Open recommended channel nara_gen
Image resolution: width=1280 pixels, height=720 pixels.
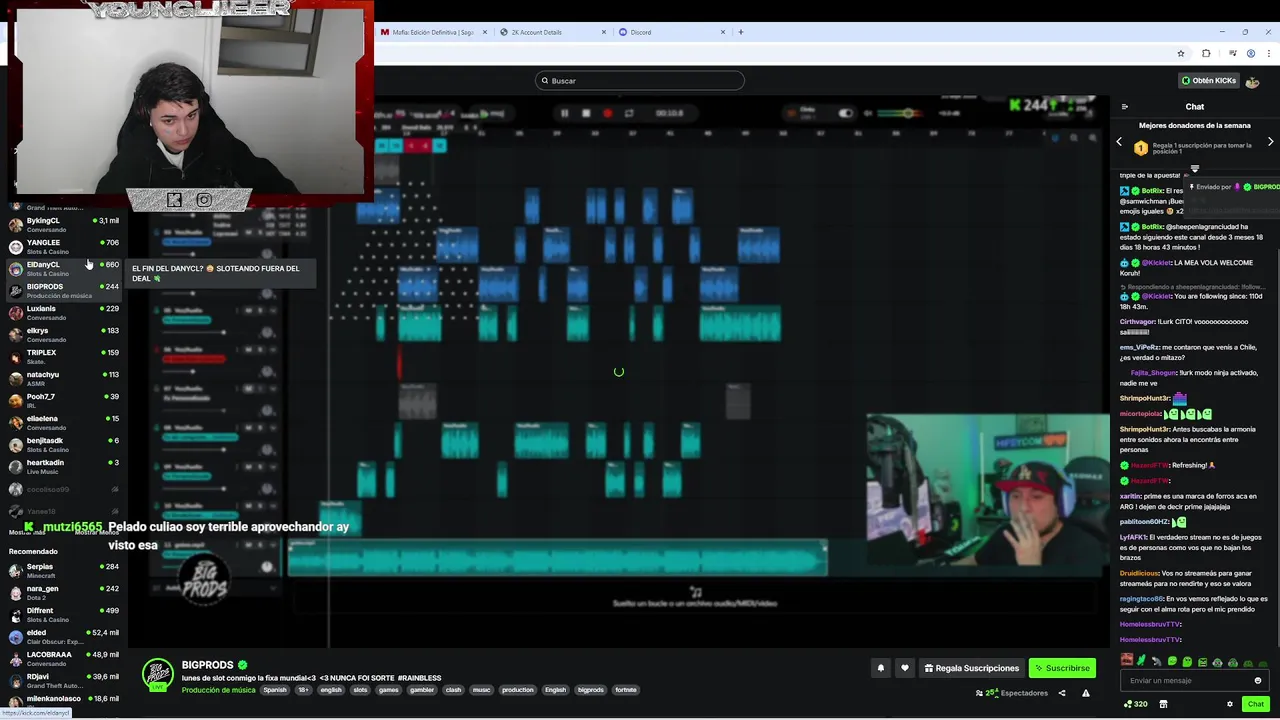tap(64, 593)
